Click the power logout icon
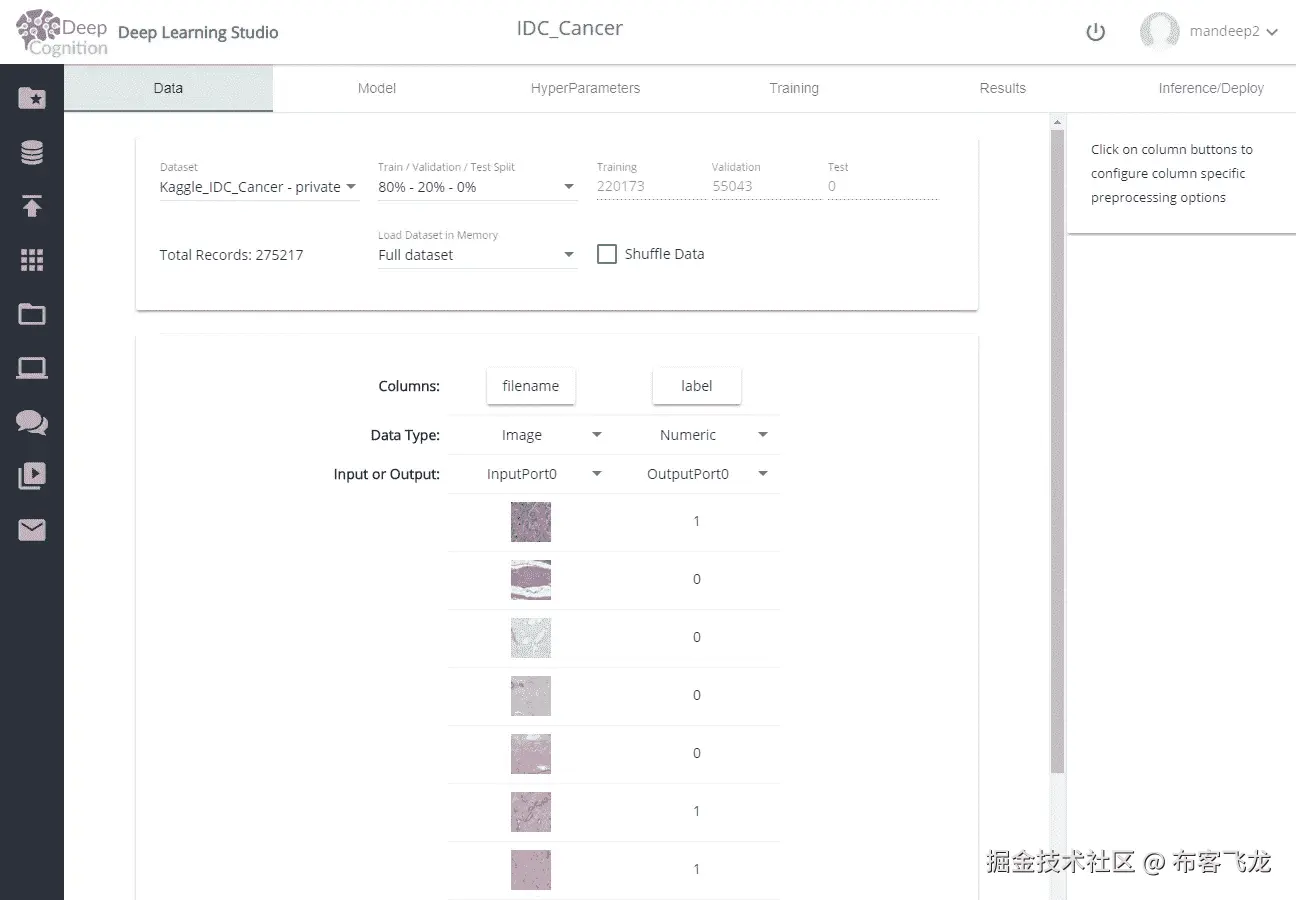Image resolution: width=1296 pixels, height=900 pixels. pyautogui.click(x=1096, y=32)
